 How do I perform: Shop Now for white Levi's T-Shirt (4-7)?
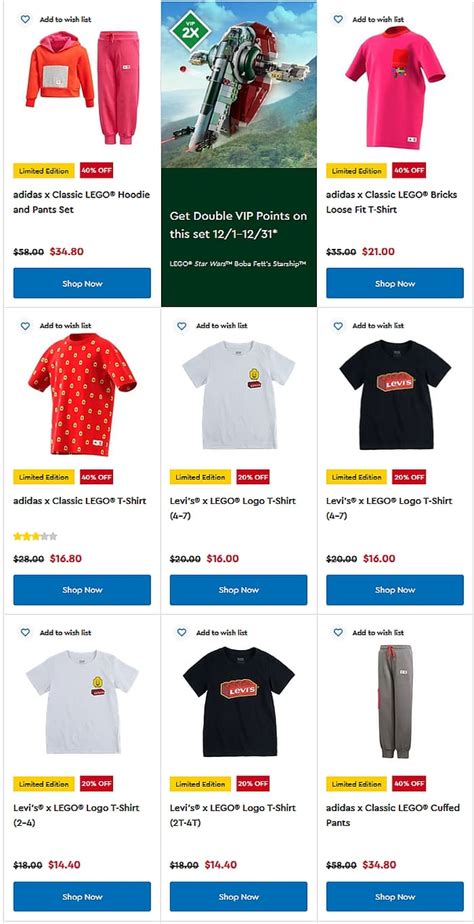pyautogui.click(x=239, y=590)
